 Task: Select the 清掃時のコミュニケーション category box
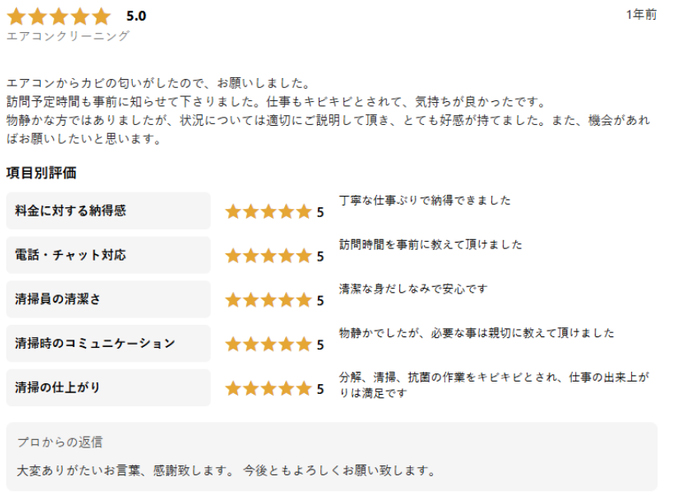coord(108,343)
